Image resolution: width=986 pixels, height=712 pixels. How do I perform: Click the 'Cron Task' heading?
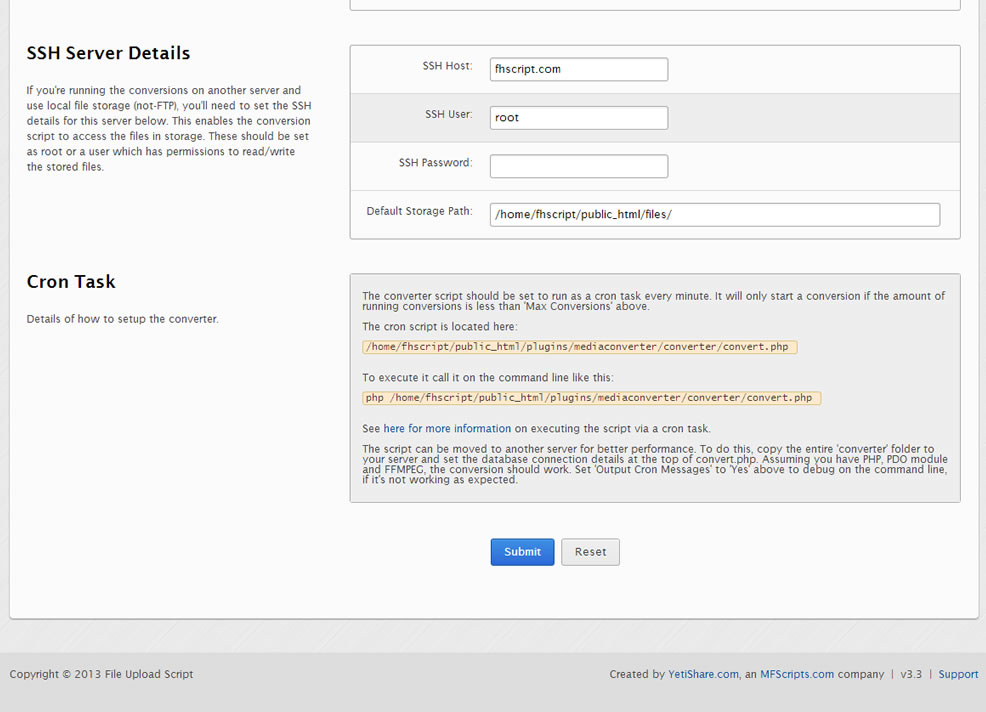point(71,281)
